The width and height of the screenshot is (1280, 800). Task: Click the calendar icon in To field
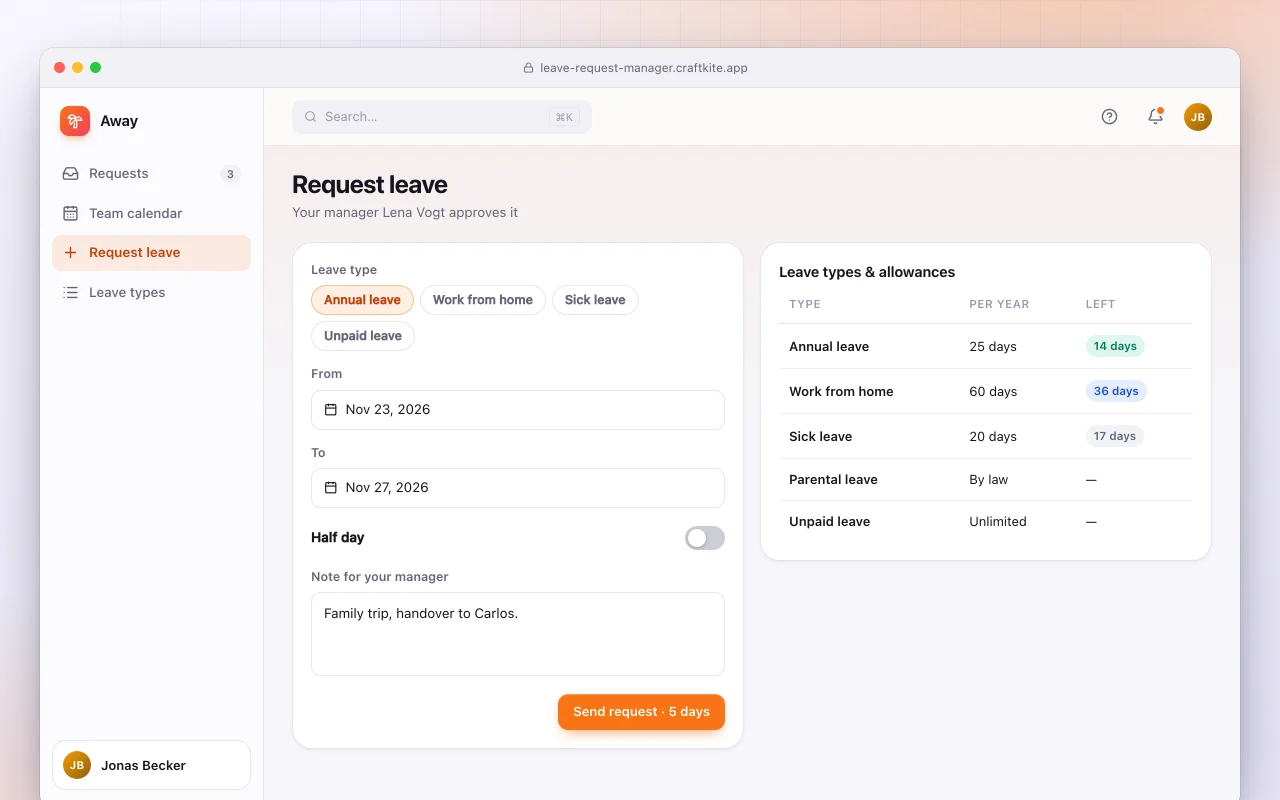click(331, 488)
